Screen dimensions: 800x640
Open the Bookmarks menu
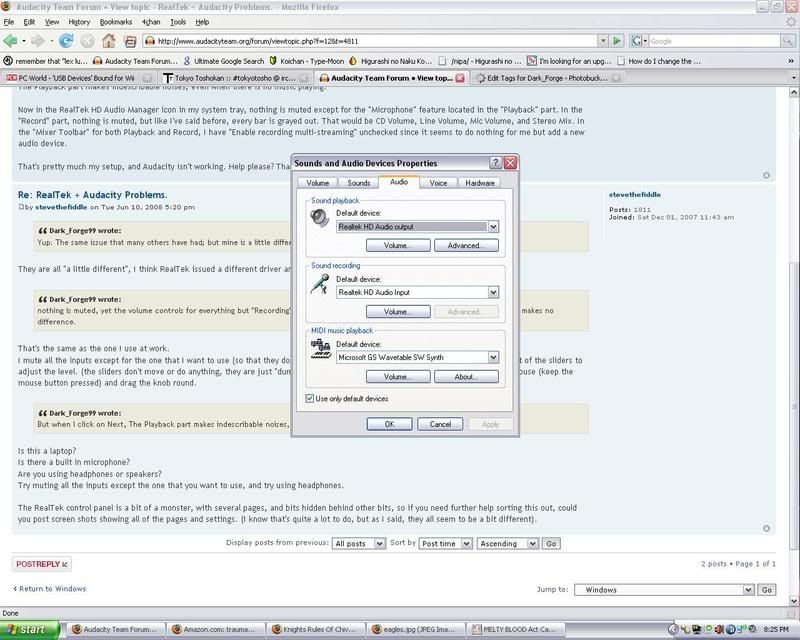[x=115, y=21]
